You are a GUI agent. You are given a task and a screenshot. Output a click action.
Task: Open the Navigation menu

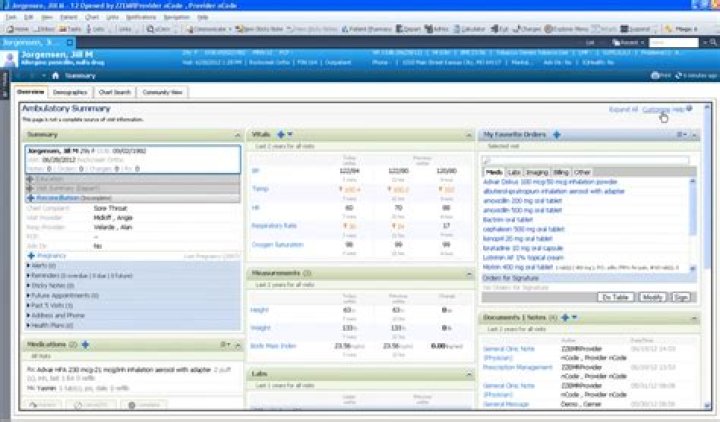pos(176,17)
